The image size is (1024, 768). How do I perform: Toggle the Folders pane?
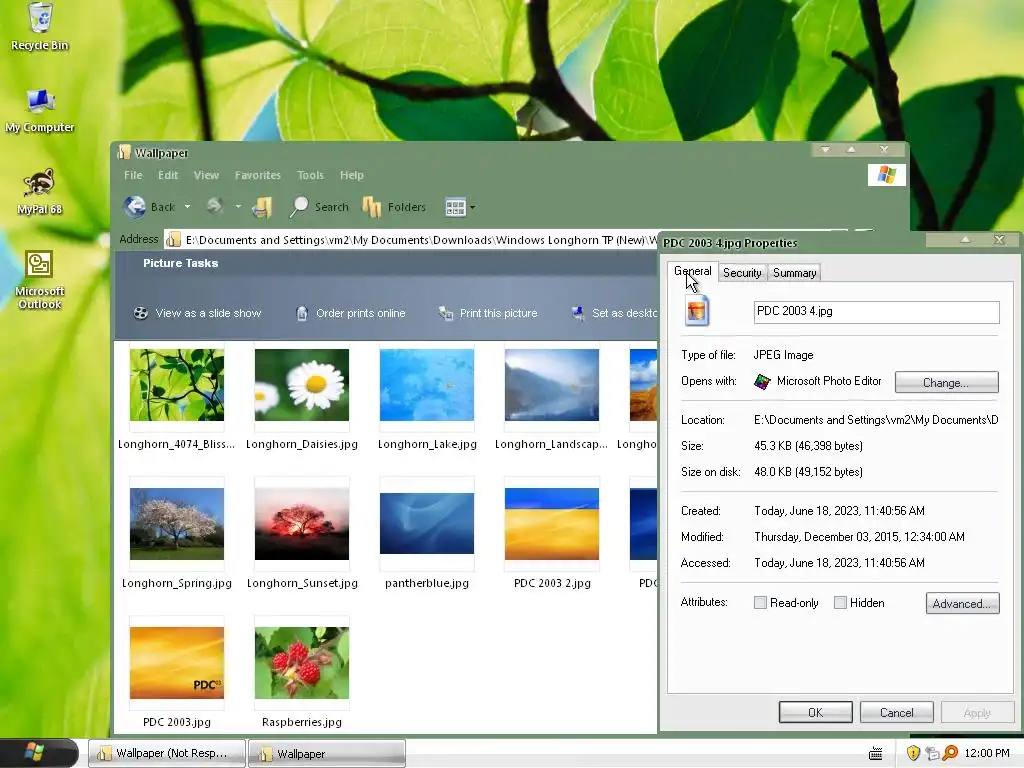tap(394, 207)
